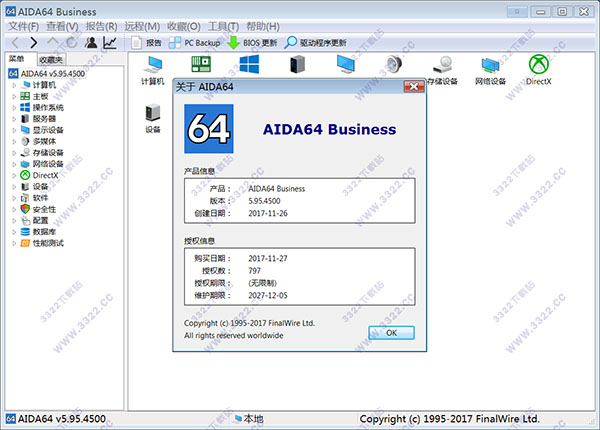Viewport: 600px width, 430px height.
Task: Open the 存储设备 storage icon in main pane
Action: click(443, 70)
